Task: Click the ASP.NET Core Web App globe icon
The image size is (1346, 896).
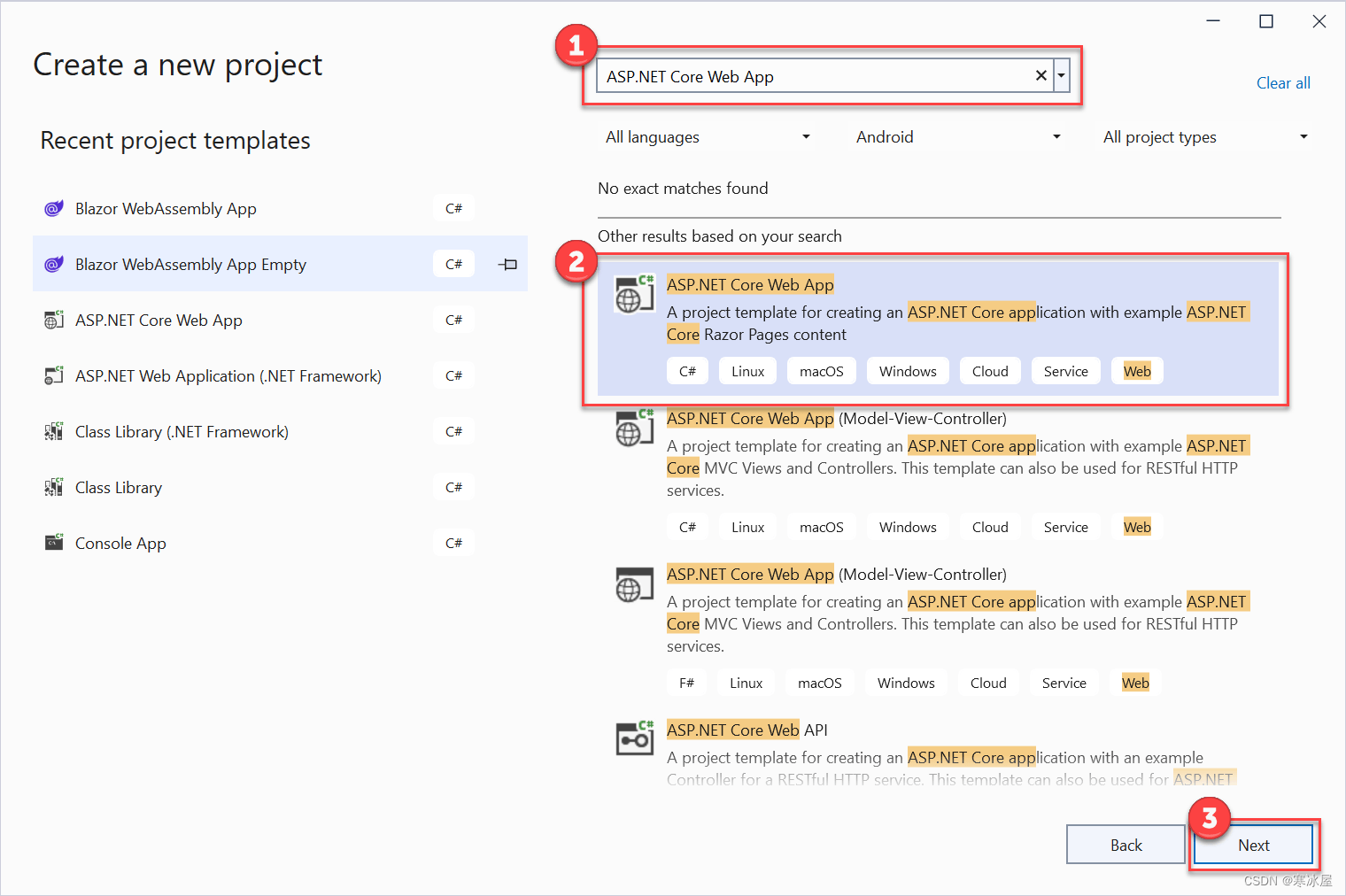Action: [53, 320]
